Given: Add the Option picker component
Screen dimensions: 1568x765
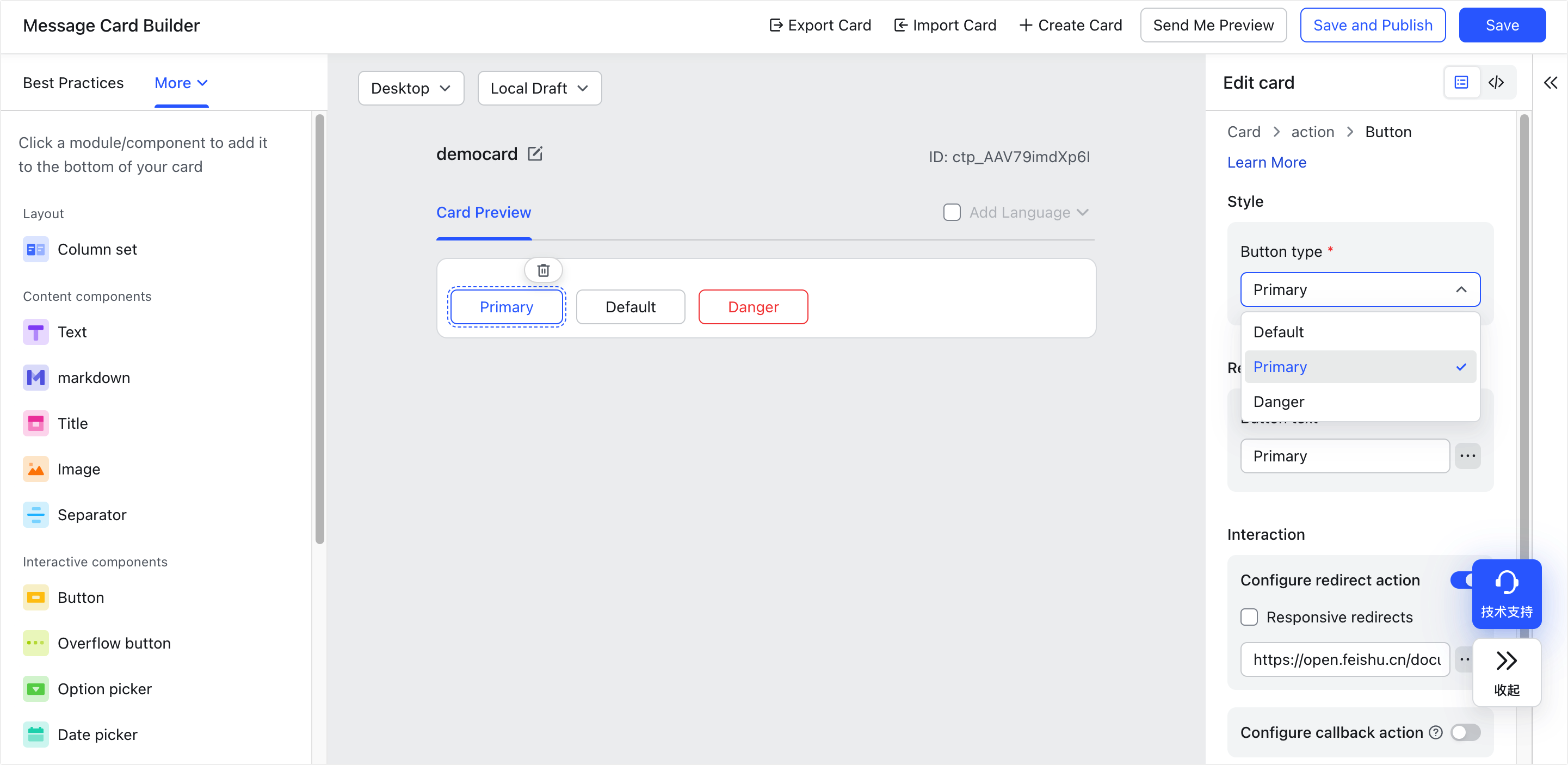Looking at the screenshot, I should (87, 688).
